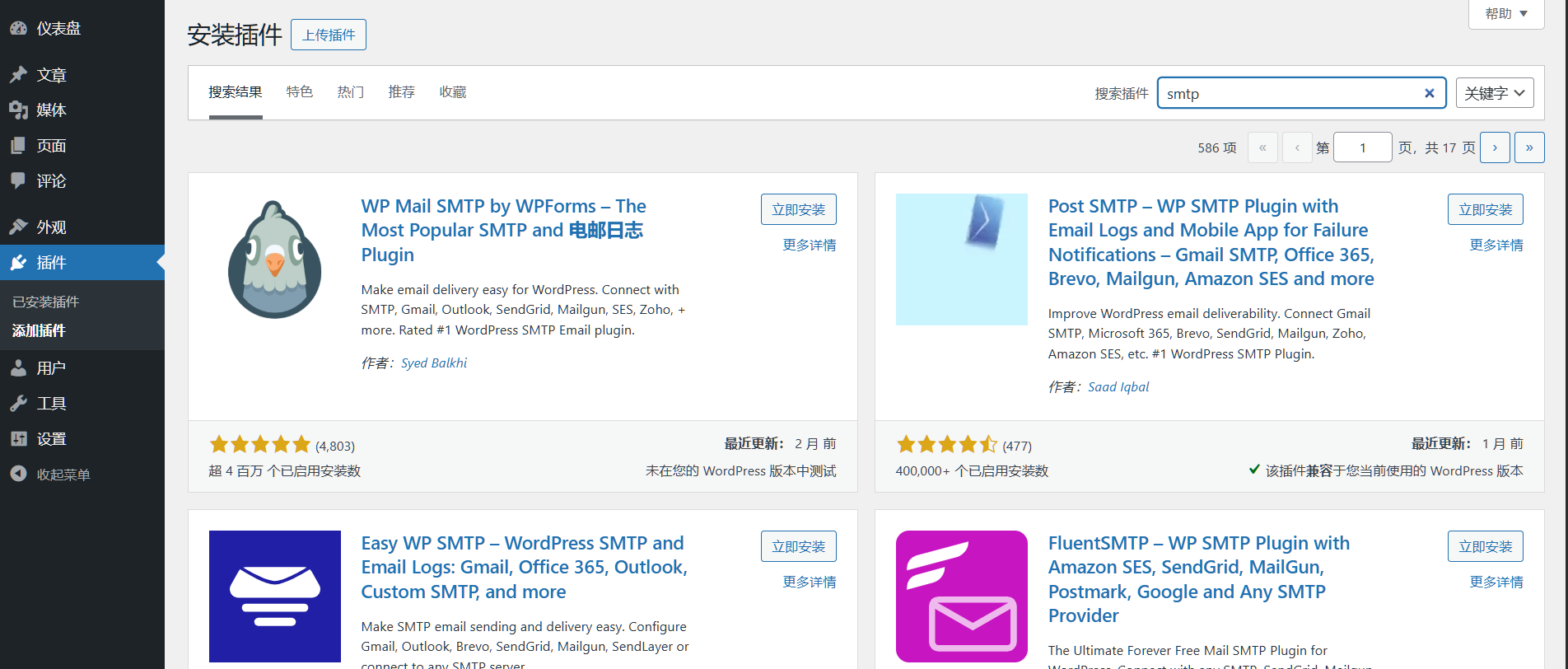Click the disabled first page arrow
Screen dimensions: 1568x669
pos(1262,147)
